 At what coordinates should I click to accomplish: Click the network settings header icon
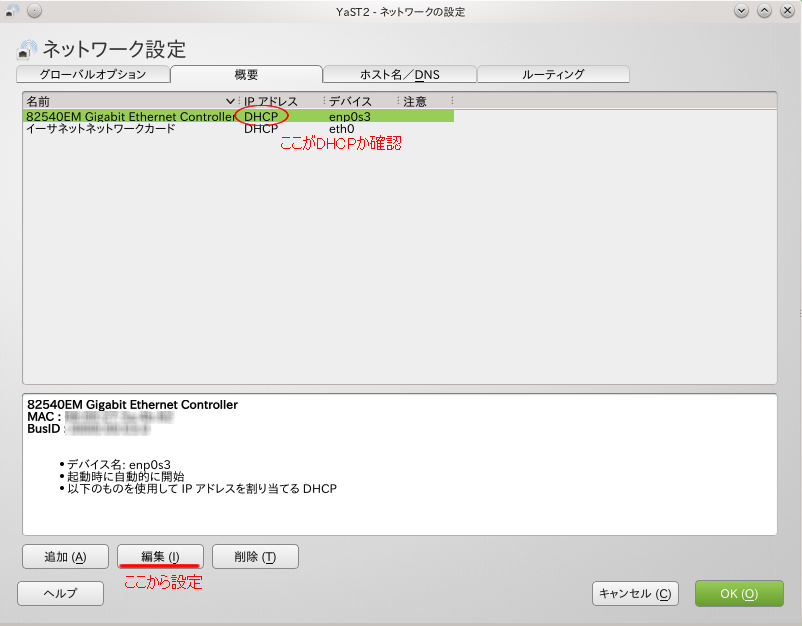tap(27, 50)
